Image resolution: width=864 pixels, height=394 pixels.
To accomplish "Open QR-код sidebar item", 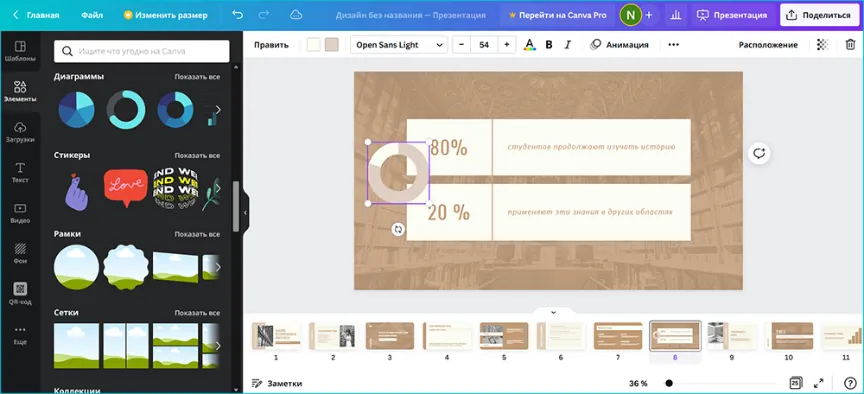I will coord(20,294).
